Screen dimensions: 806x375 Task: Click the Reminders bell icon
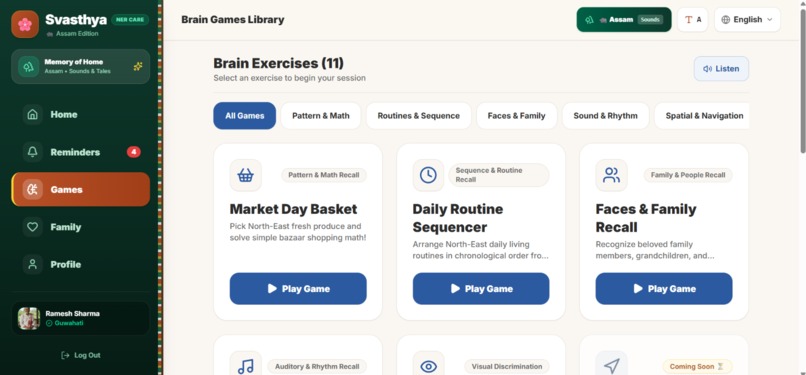(x=32, y=152)
